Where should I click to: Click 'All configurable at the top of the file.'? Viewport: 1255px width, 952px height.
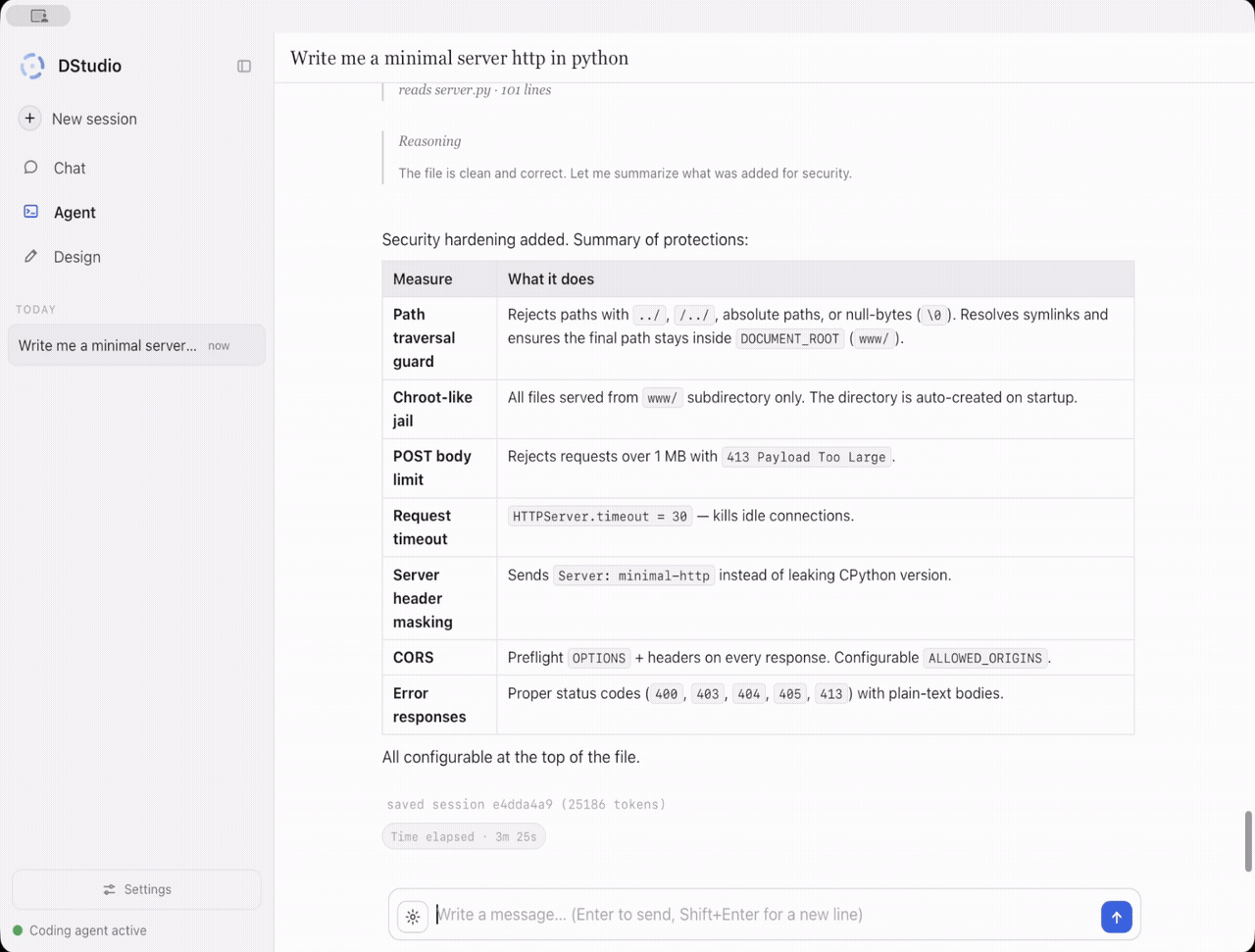click(x=511, y=757)
